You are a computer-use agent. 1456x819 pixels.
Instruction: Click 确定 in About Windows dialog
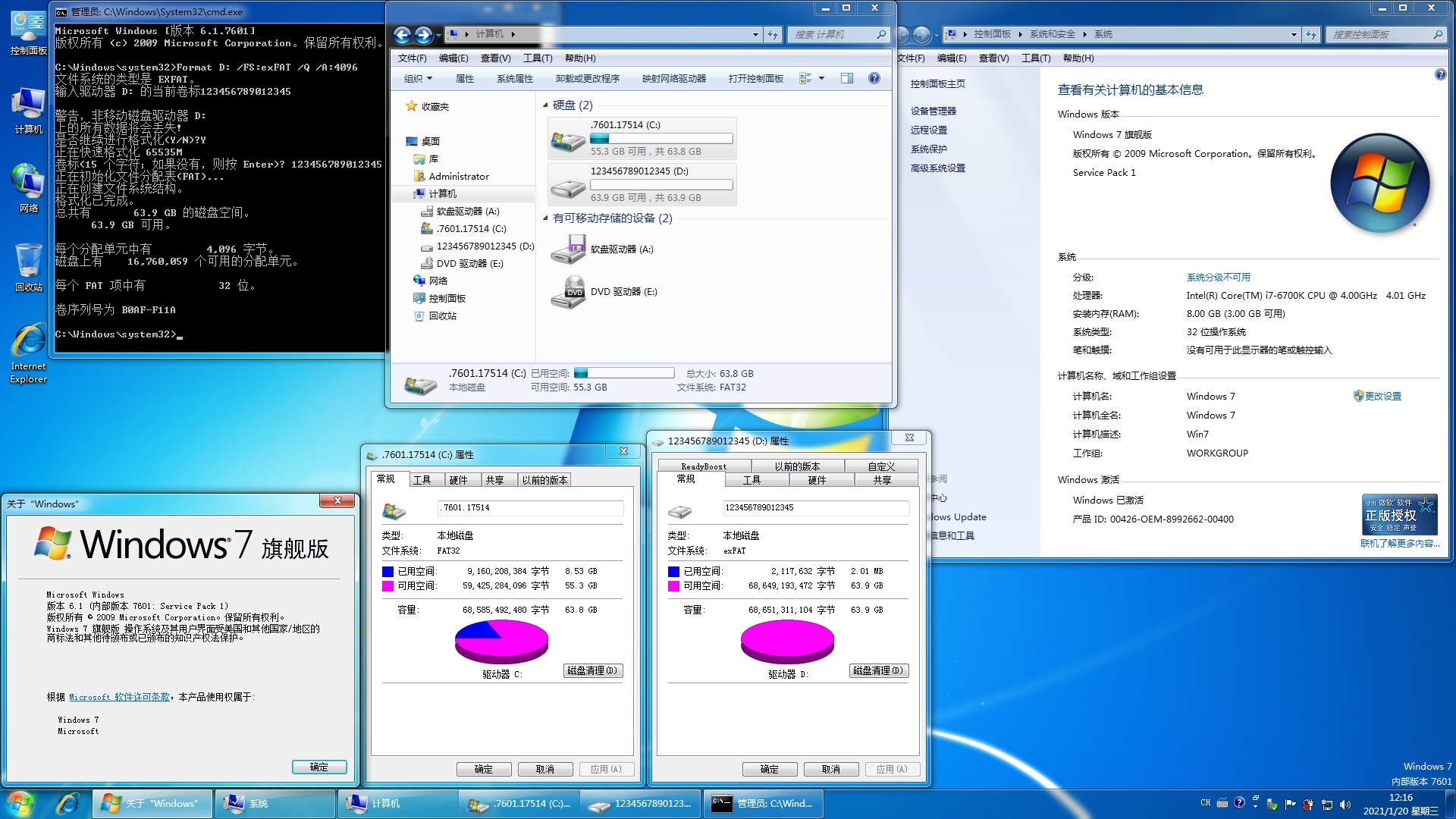[x=319, y=767]
